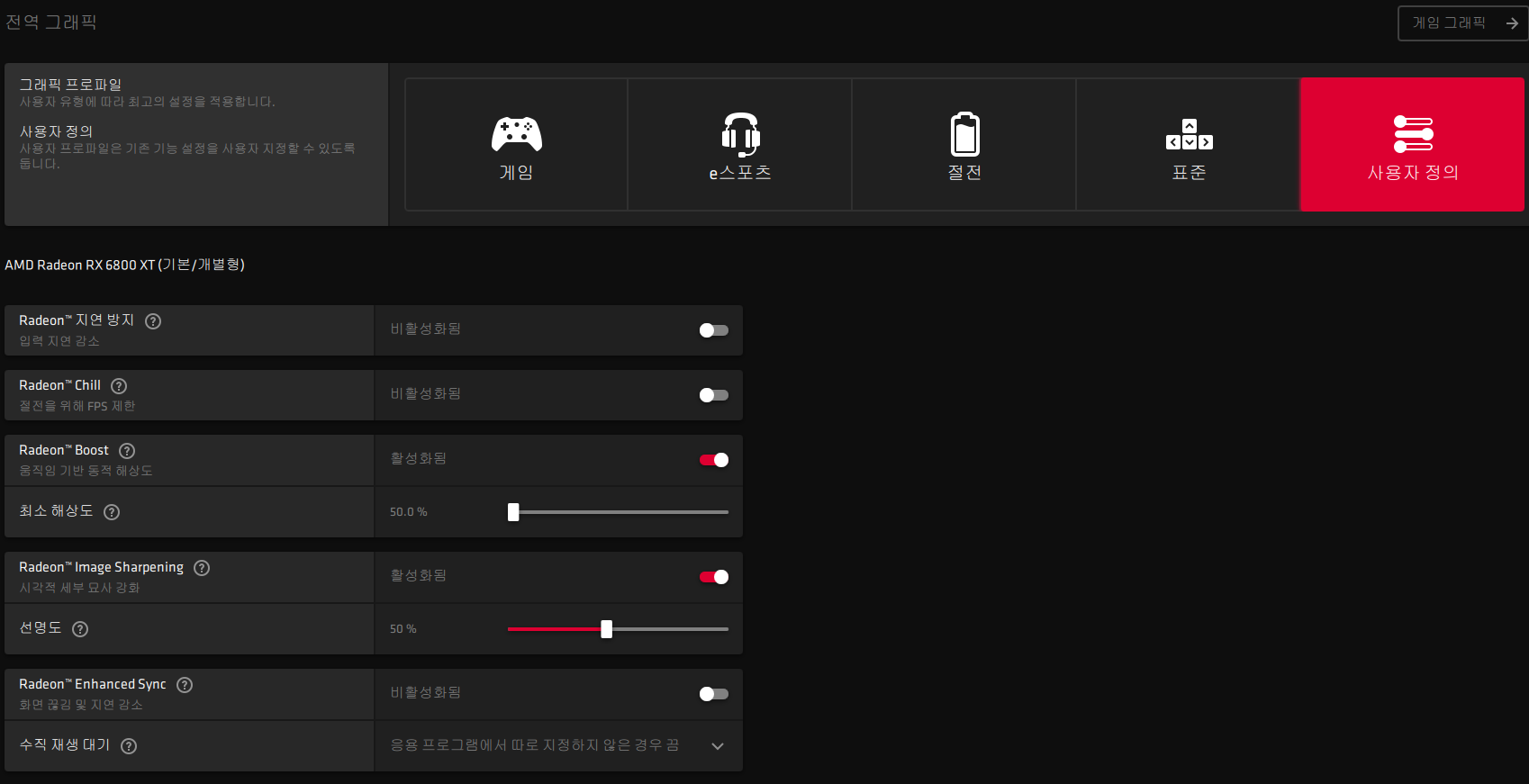Open help icon for Radeon Image Sharpening

click(x=202, y=568)
